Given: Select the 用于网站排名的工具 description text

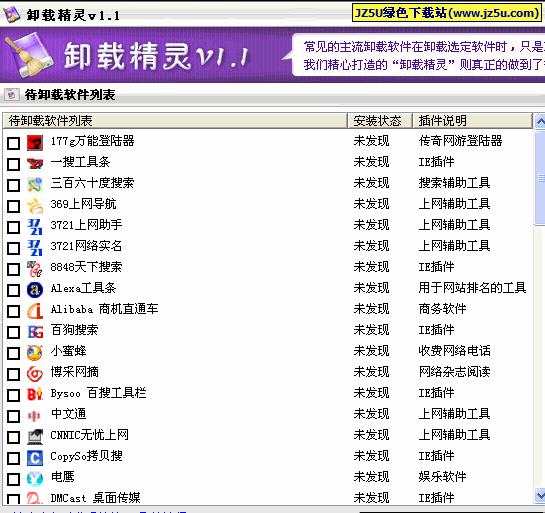Looking at the screenshot, I should tap(472, 288).
